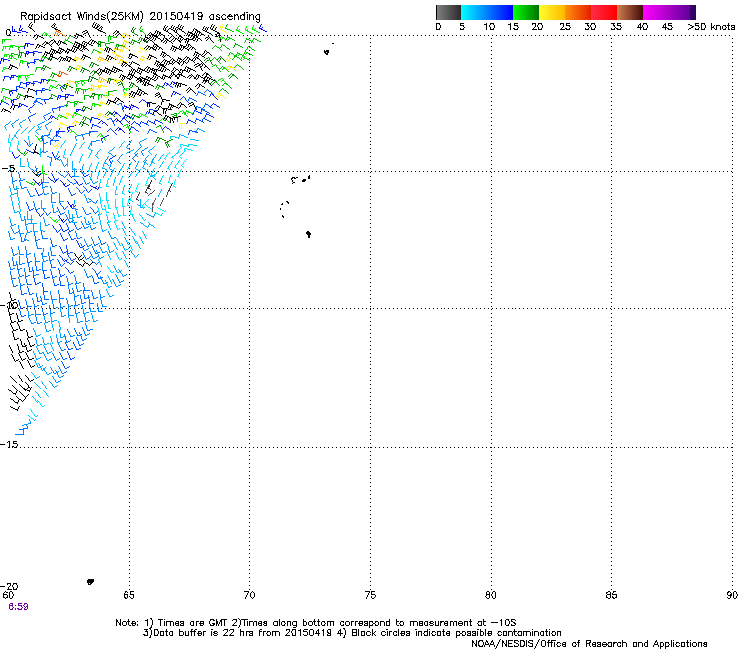Click the small island near 63E, 20S
This screenshot has width=740, height=650.
point(91,582)
